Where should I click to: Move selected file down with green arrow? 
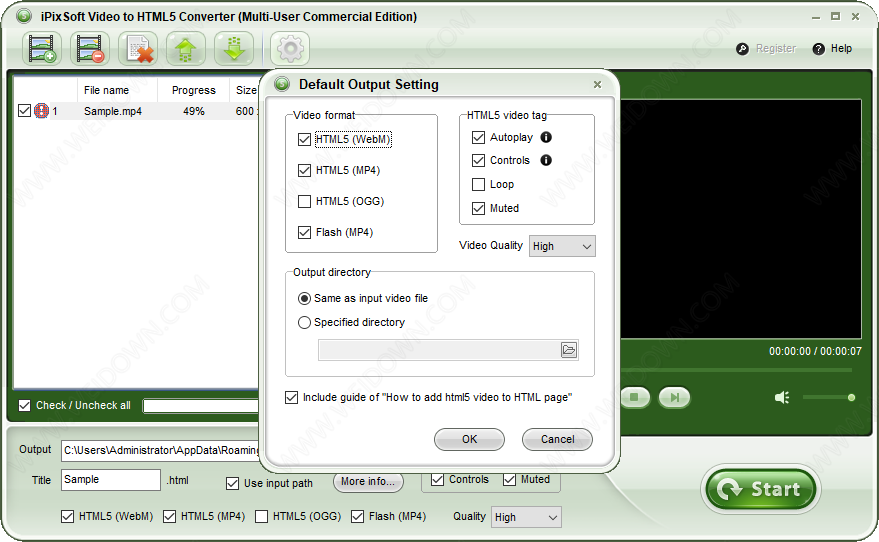click(234, 49)
